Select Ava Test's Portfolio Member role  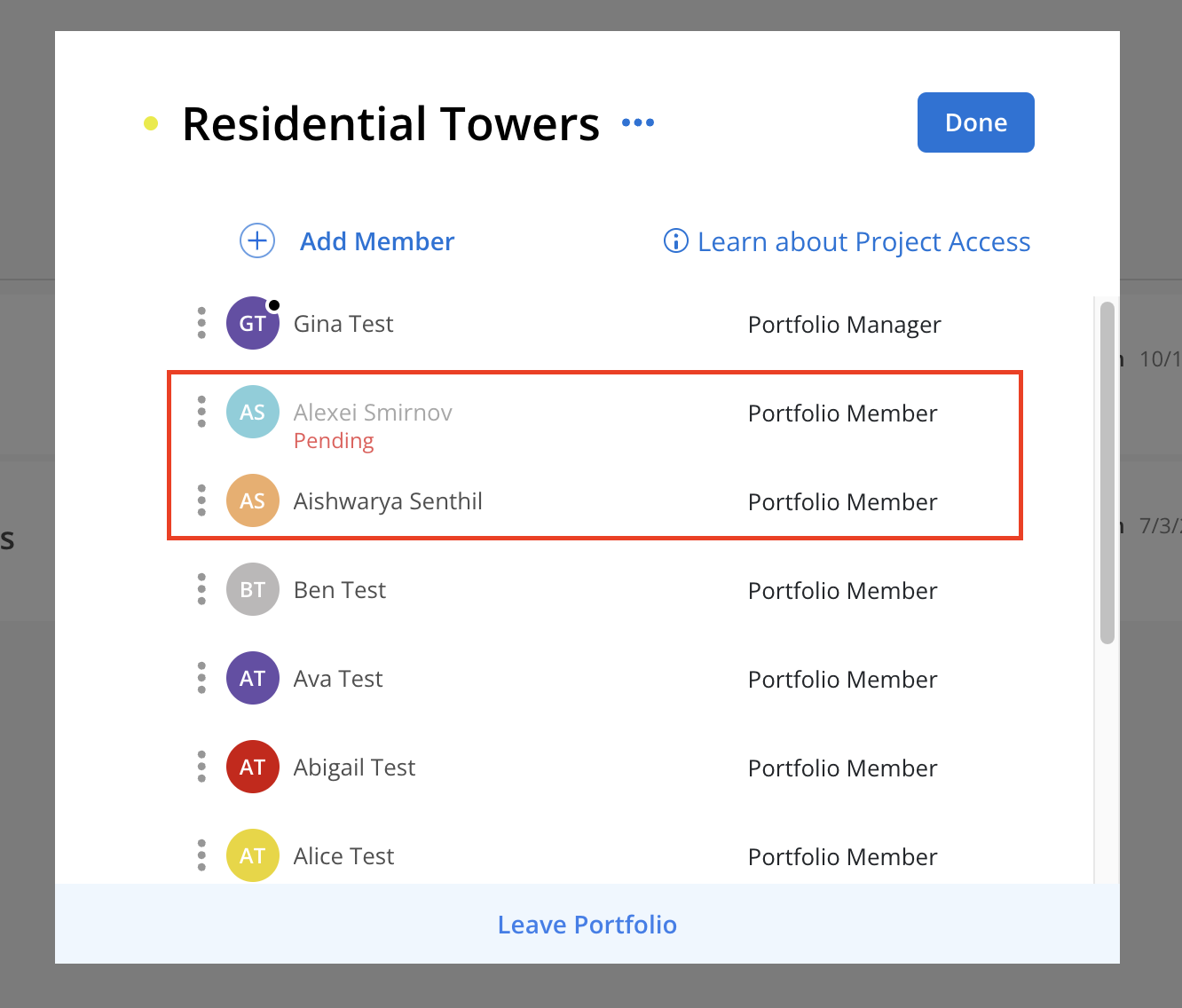tap(843, 680)
